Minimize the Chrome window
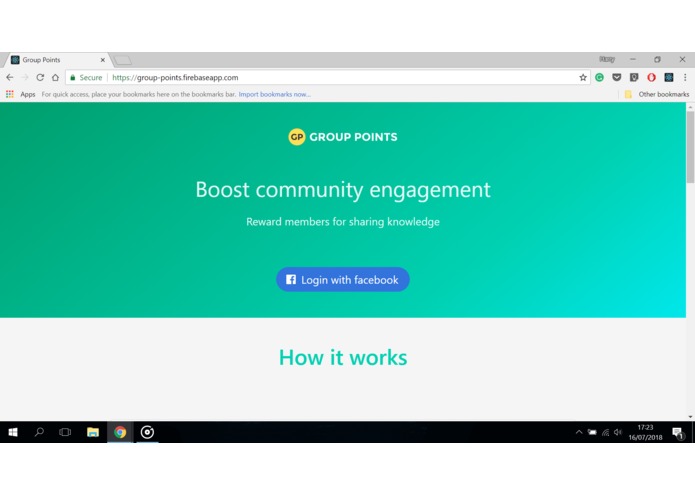Screen dimensions: 695x494 (x=633, y=59)
